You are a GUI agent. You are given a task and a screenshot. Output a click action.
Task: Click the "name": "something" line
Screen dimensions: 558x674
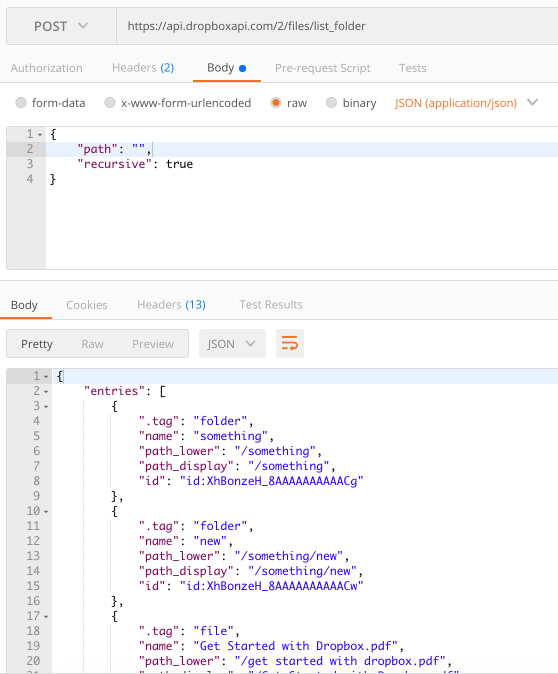point(206,436)
